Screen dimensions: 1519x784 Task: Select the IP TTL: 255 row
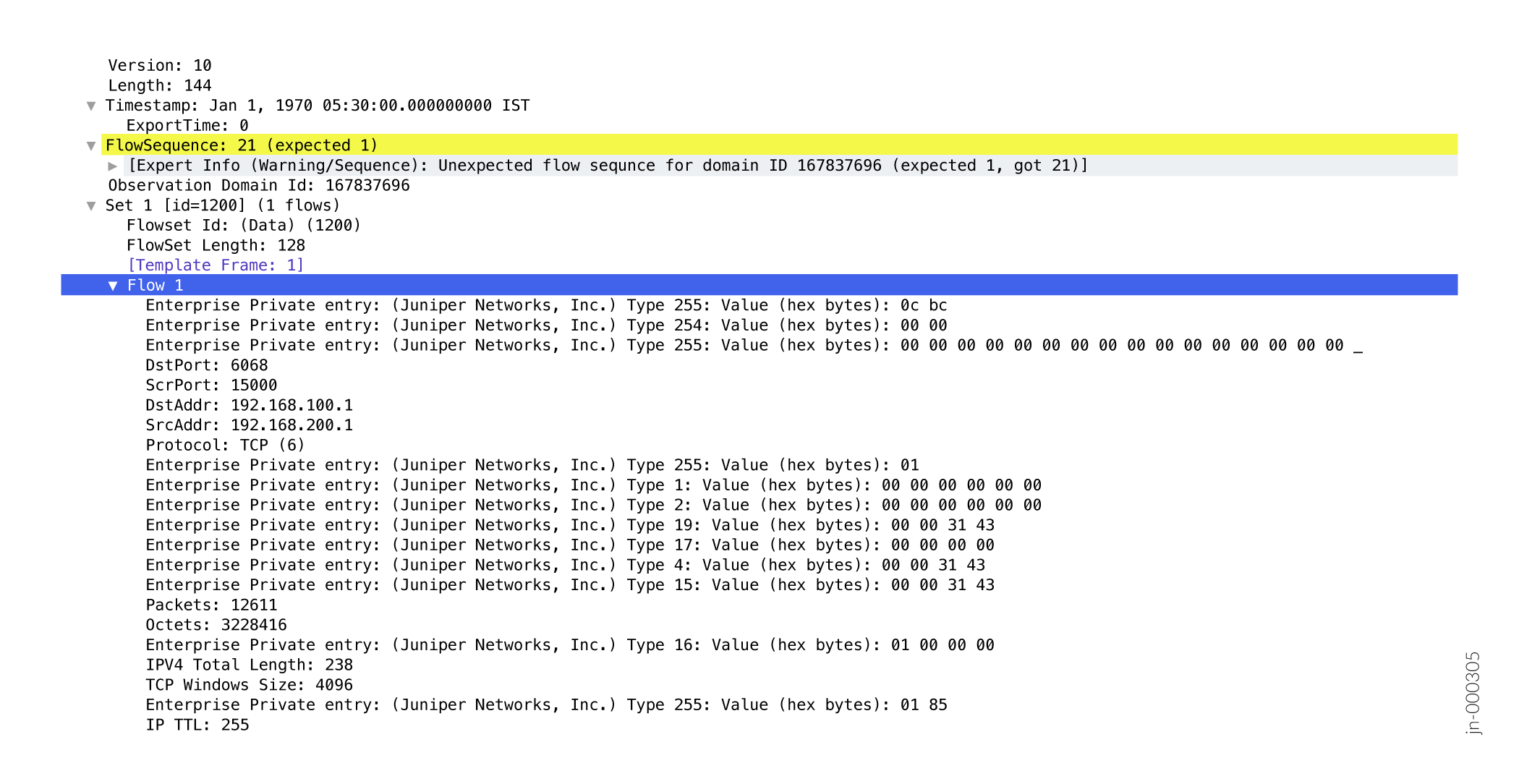(x=197, y=725)
